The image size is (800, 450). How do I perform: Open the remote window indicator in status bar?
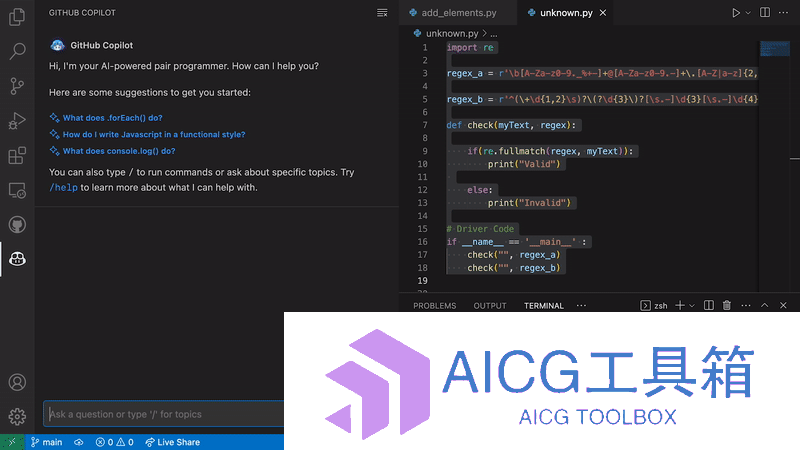[x=12, y=442]
